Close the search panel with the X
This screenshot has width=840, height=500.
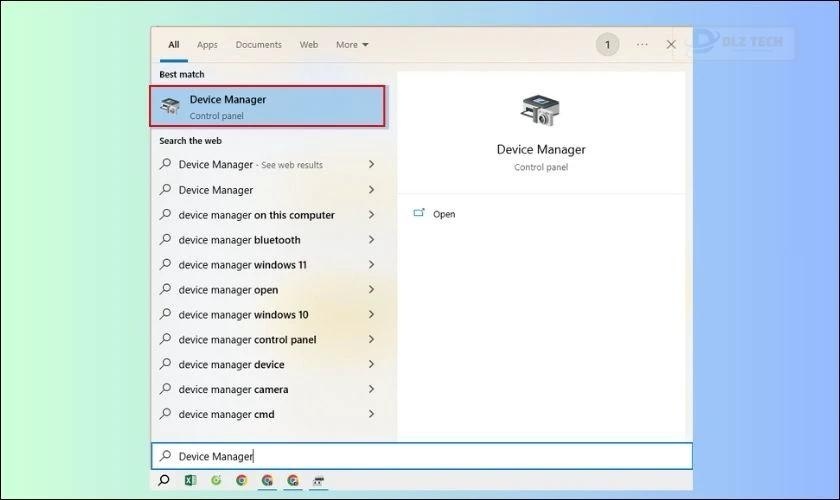point(671,44)
